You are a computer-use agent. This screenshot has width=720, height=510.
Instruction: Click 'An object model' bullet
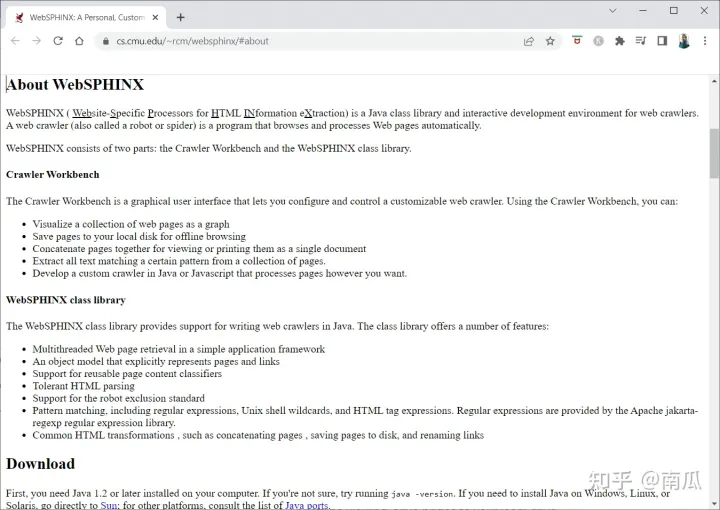(x=156, y=362)
